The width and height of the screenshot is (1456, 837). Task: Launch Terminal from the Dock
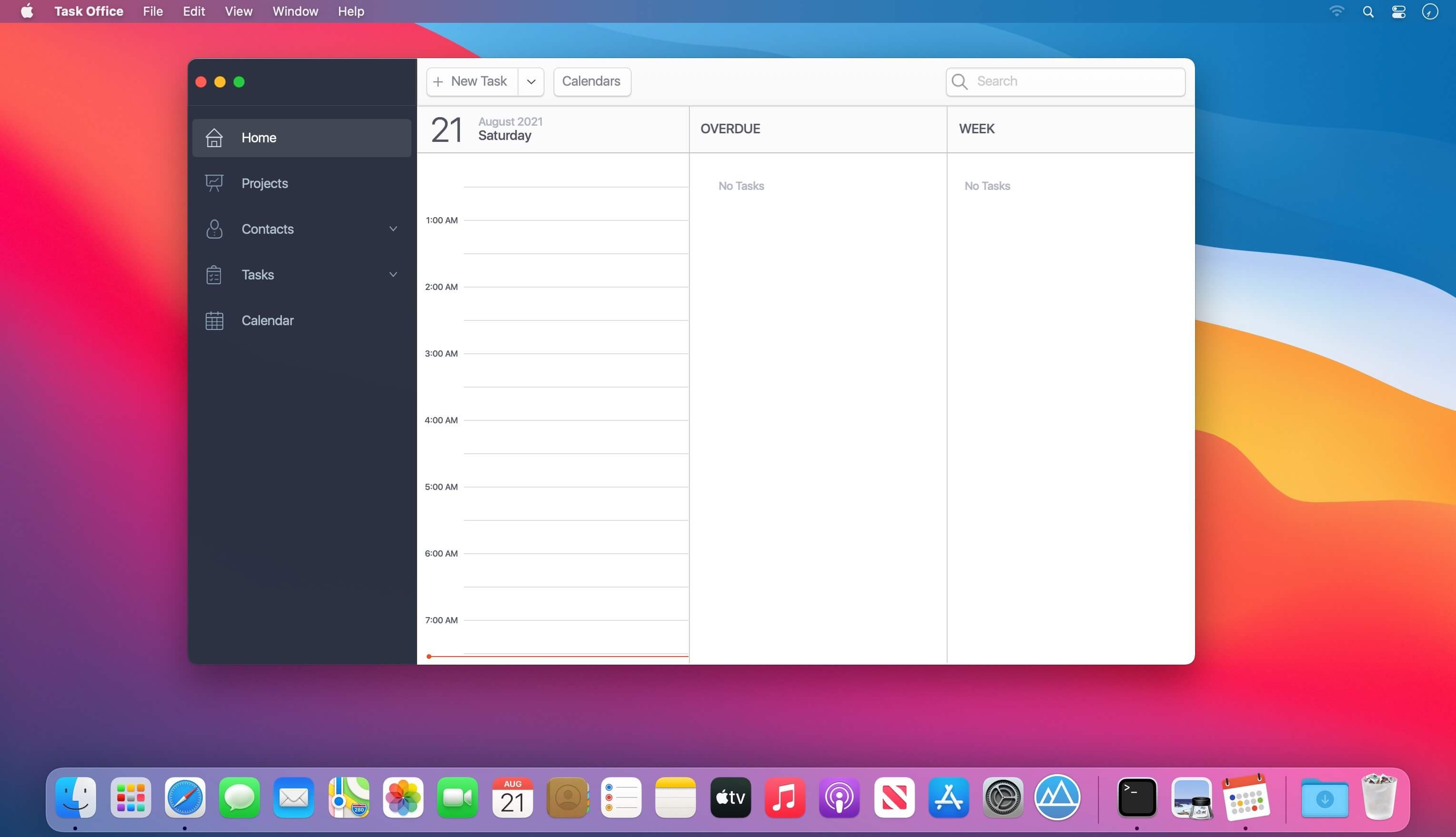coord(1137,797)
